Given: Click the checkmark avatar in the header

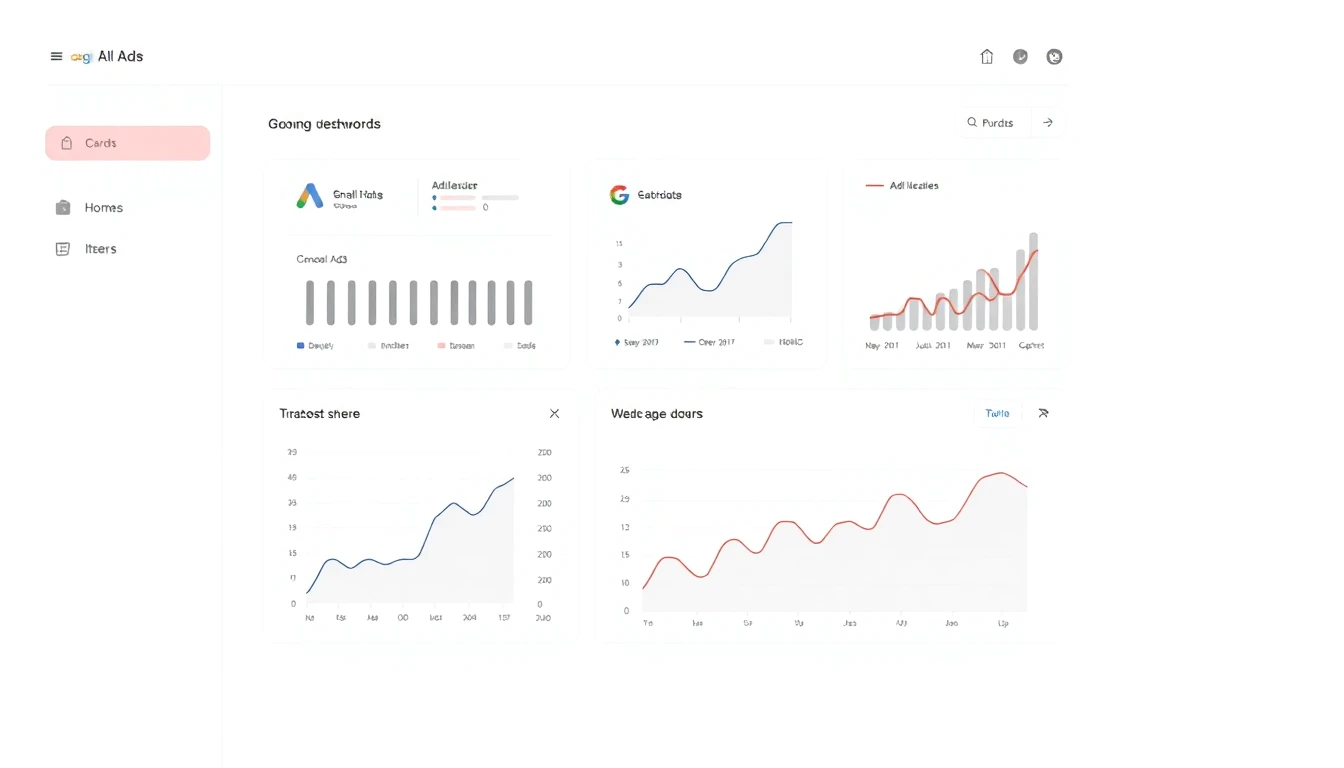Looking at the screenshot, I should 1021,57.
